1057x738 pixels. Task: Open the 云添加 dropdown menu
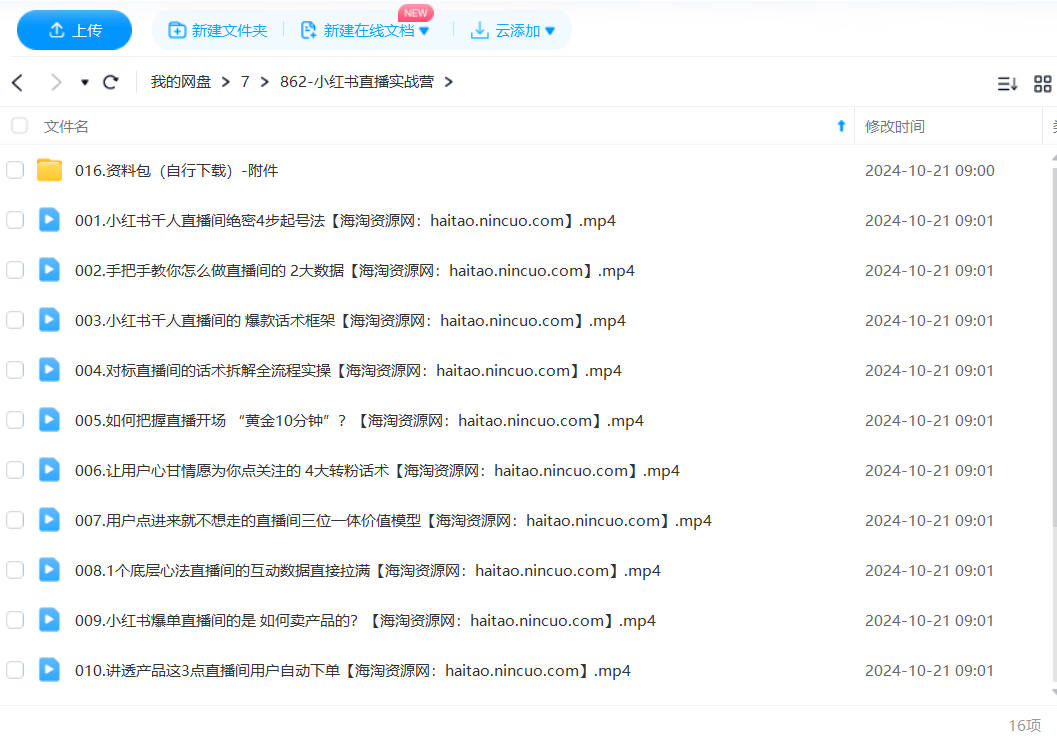[x=512, y=30]
